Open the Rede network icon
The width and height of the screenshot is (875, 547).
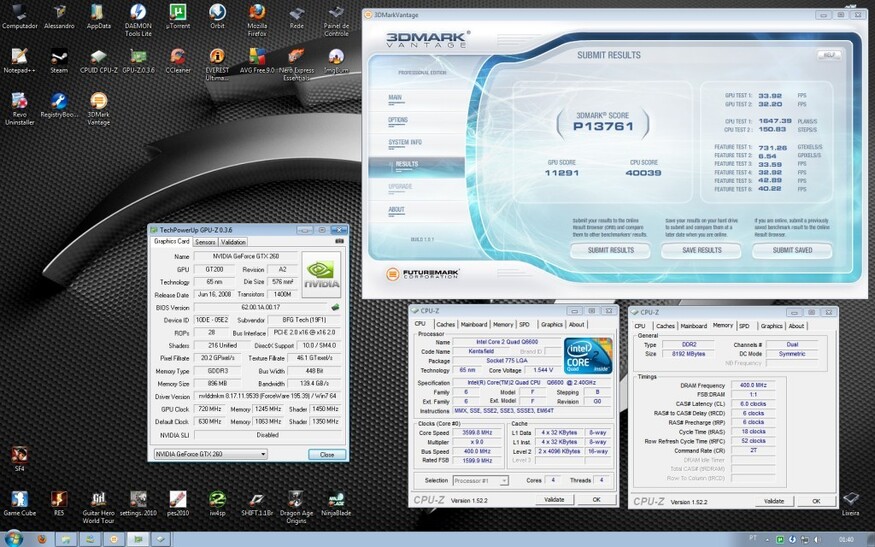click(x=296, y=16)
